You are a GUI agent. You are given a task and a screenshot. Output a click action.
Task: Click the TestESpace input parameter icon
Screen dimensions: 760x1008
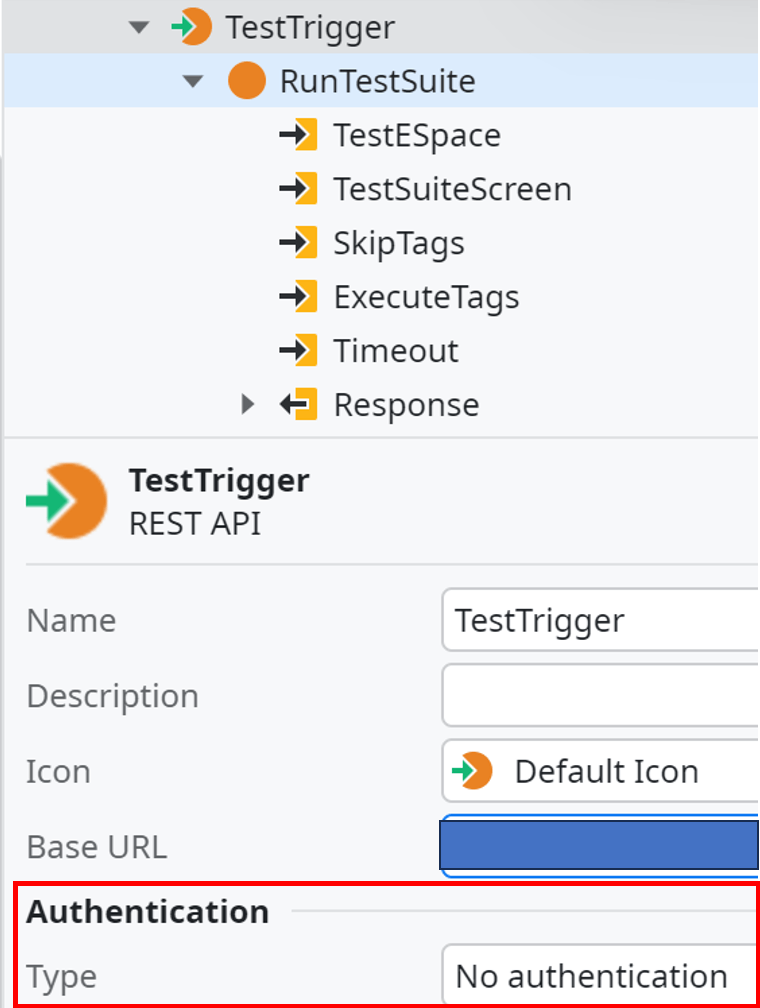pos(298,135)
